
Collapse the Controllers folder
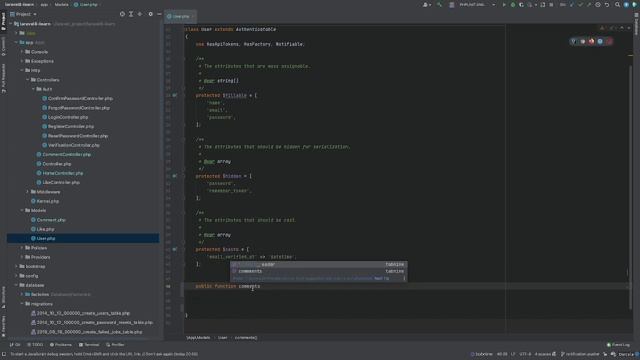[28, 80]
